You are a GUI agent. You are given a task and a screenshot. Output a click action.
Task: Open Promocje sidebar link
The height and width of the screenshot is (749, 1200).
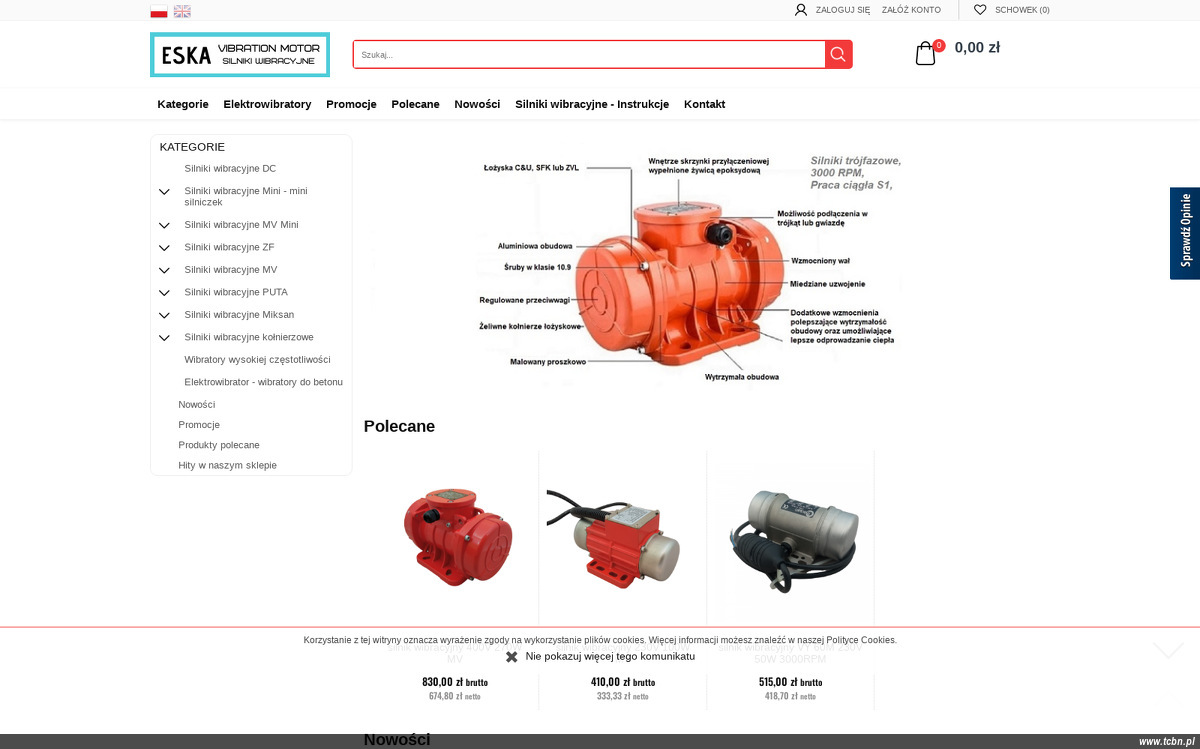199,424
